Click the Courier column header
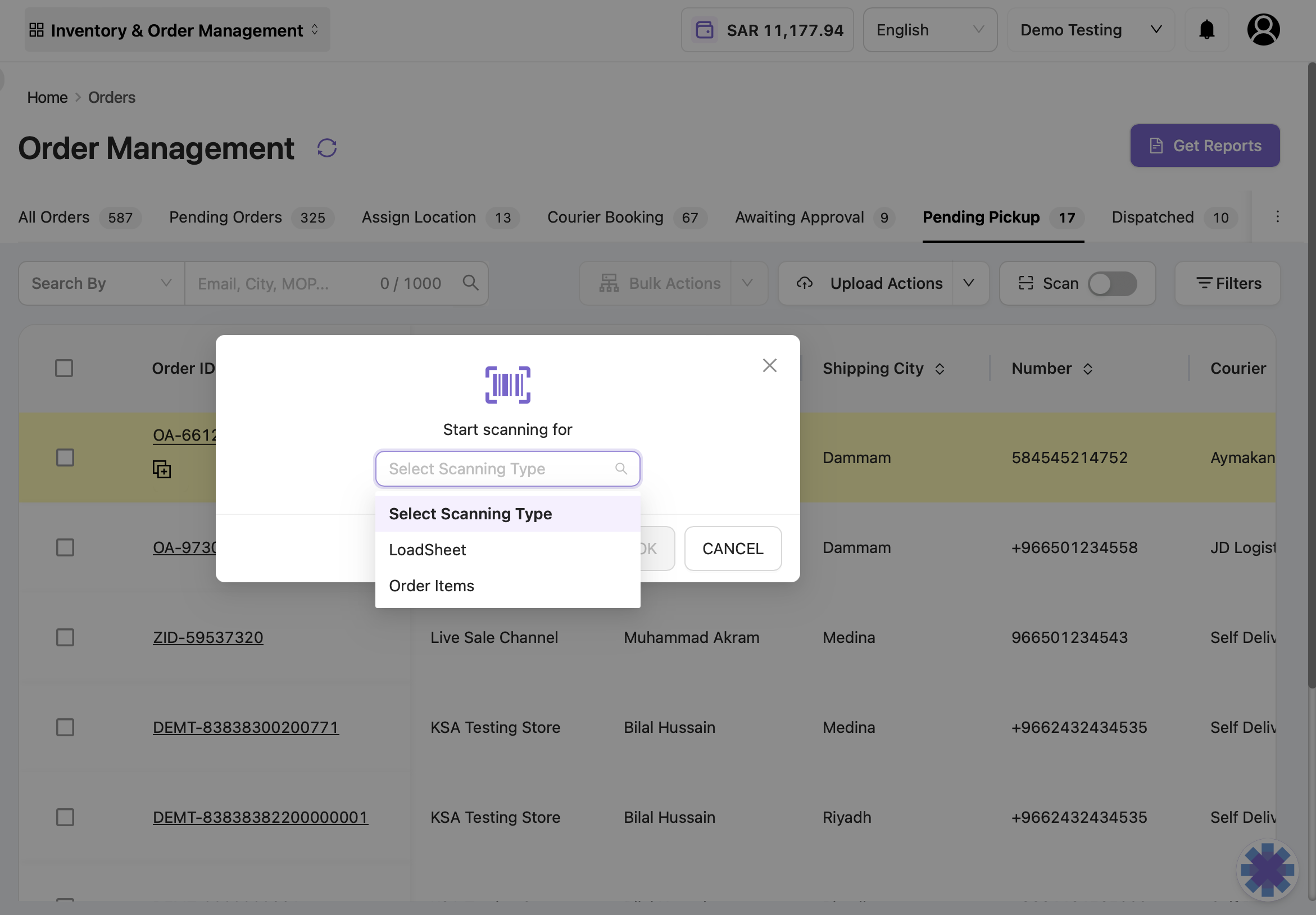The image size is (1316, 915). click(1238, 368)
